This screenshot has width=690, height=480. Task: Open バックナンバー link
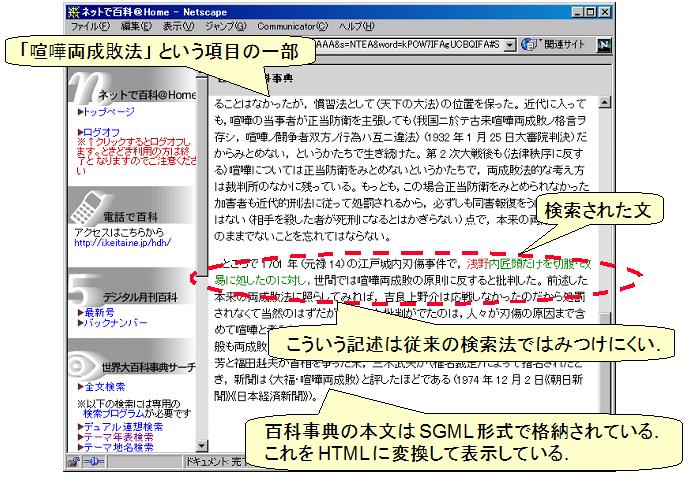click(116, 323)
